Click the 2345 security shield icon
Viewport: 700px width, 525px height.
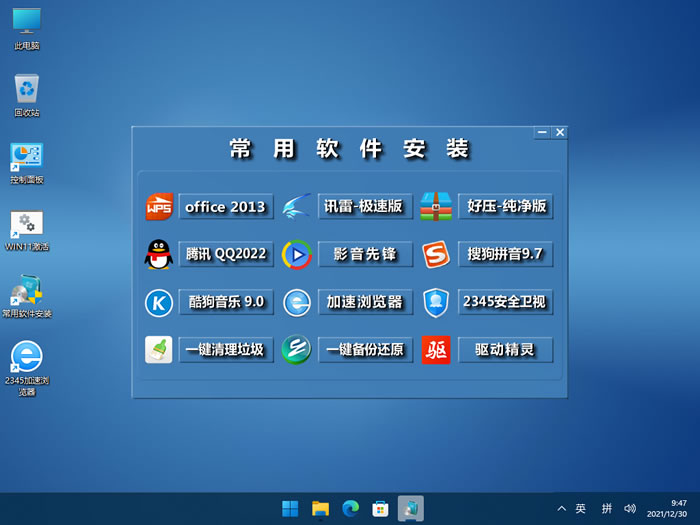tap(436, 303)
